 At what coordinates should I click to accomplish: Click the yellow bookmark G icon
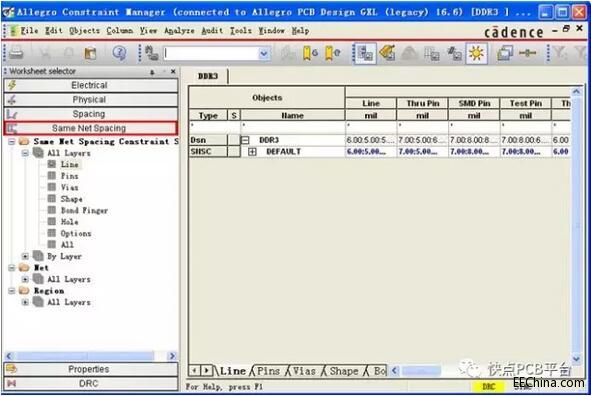point(310,53)
